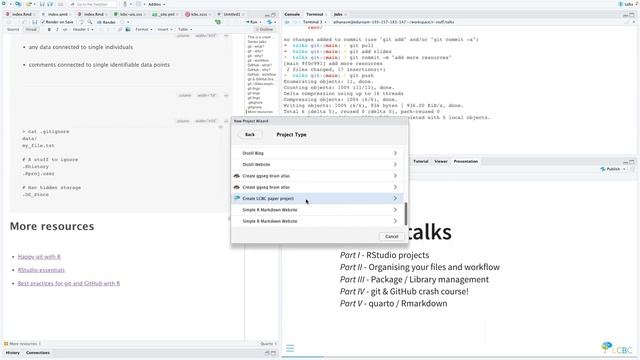Open the presentation hamburger menu icon

[290, 348]
